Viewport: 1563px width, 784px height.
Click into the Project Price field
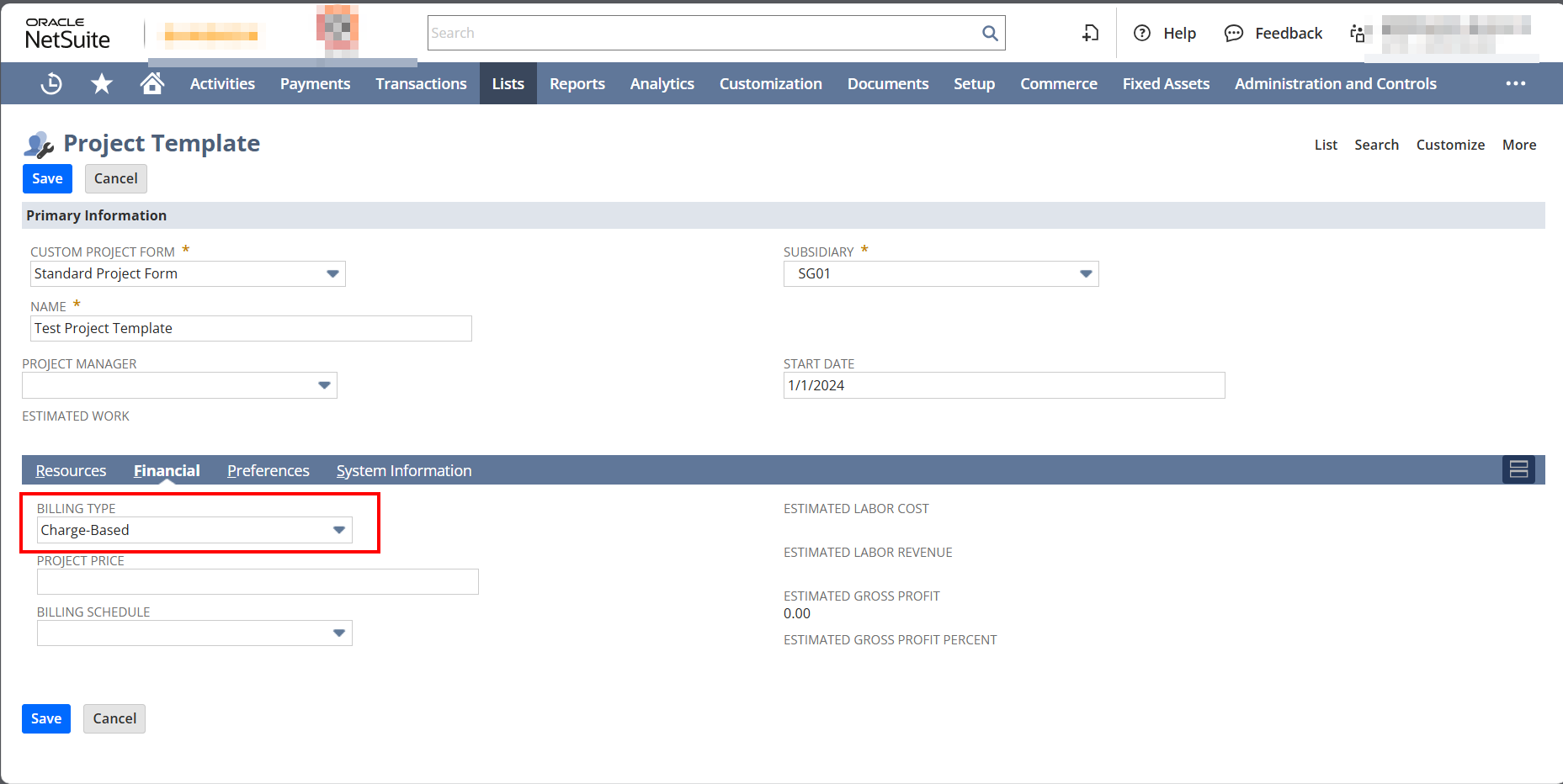click(x=258, y=581)
